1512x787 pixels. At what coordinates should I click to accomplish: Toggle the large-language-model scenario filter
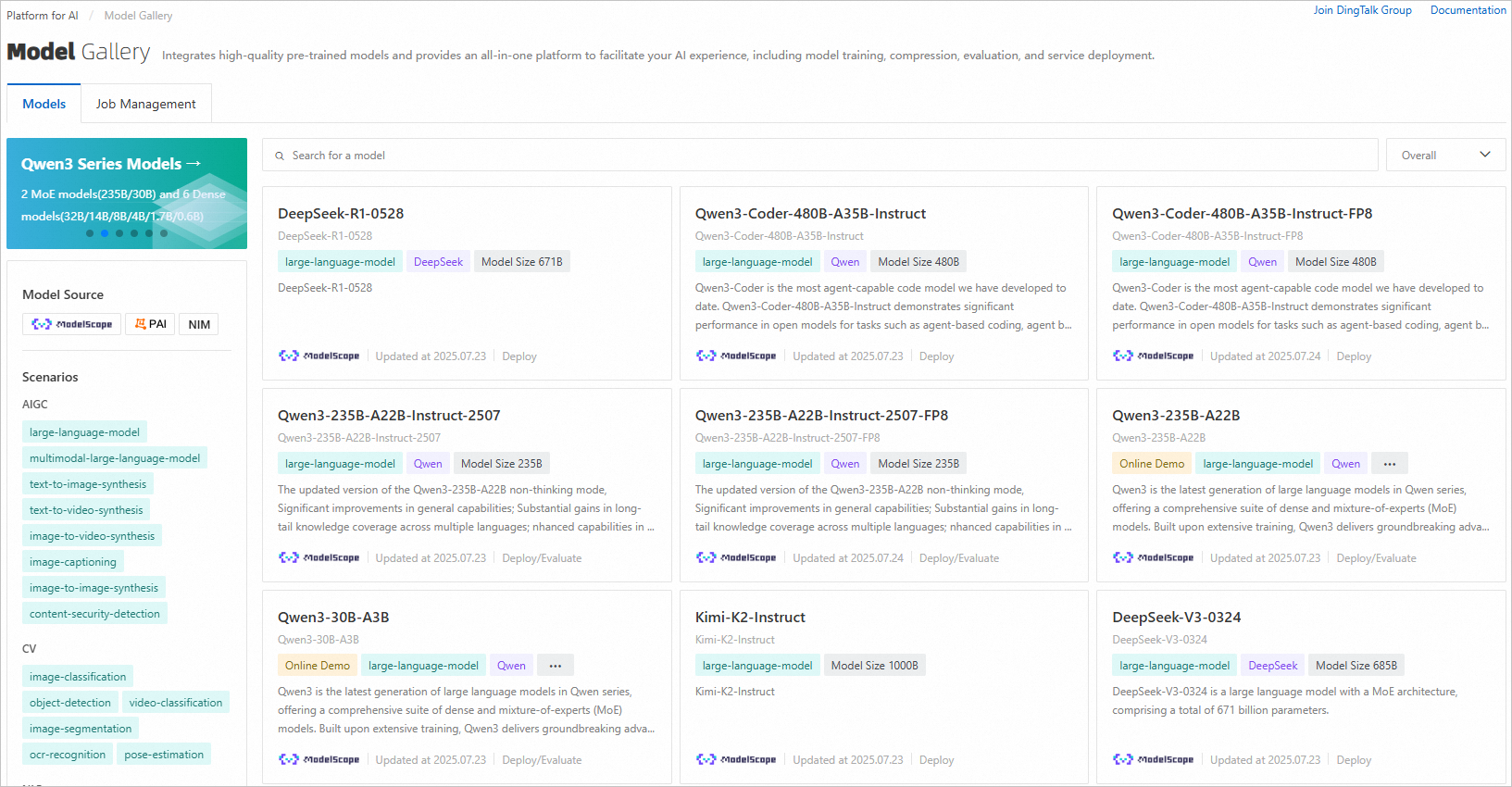point(84,432)
